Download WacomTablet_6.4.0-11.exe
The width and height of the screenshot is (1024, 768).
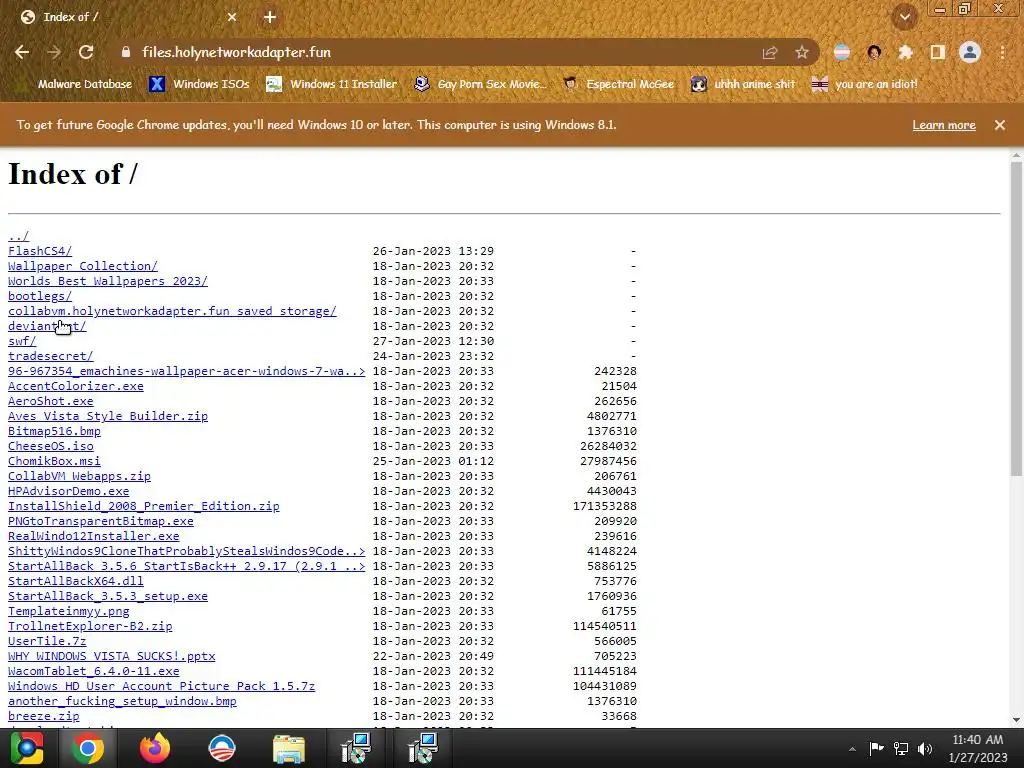[x=93, y=671]
